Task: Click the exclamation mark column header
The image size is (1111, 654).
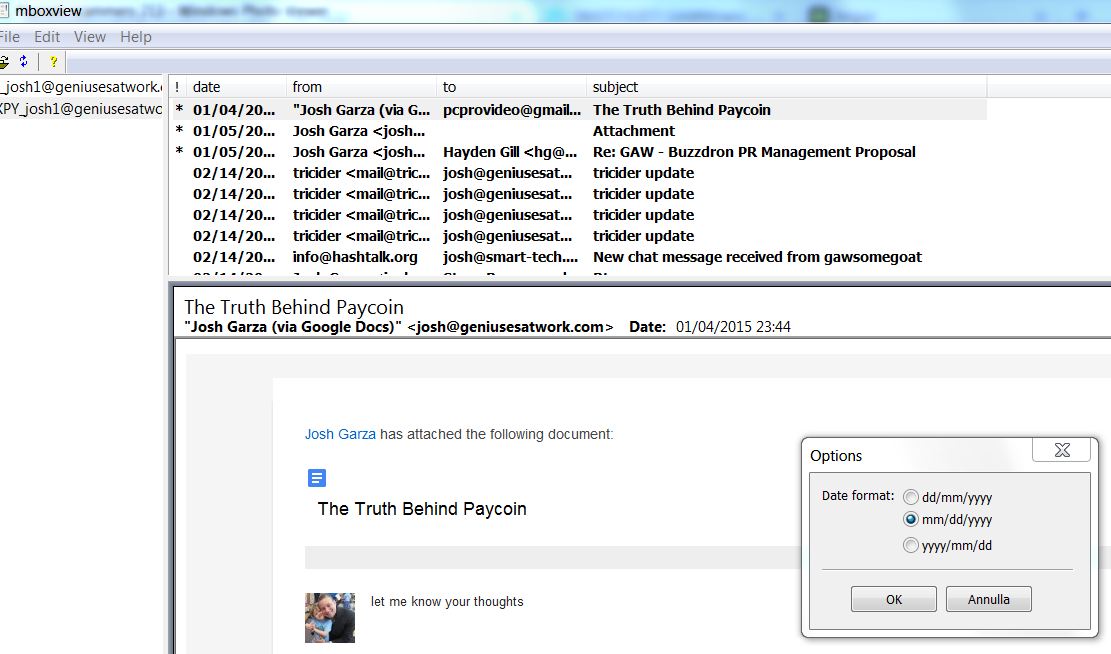Action: [177, 87]
